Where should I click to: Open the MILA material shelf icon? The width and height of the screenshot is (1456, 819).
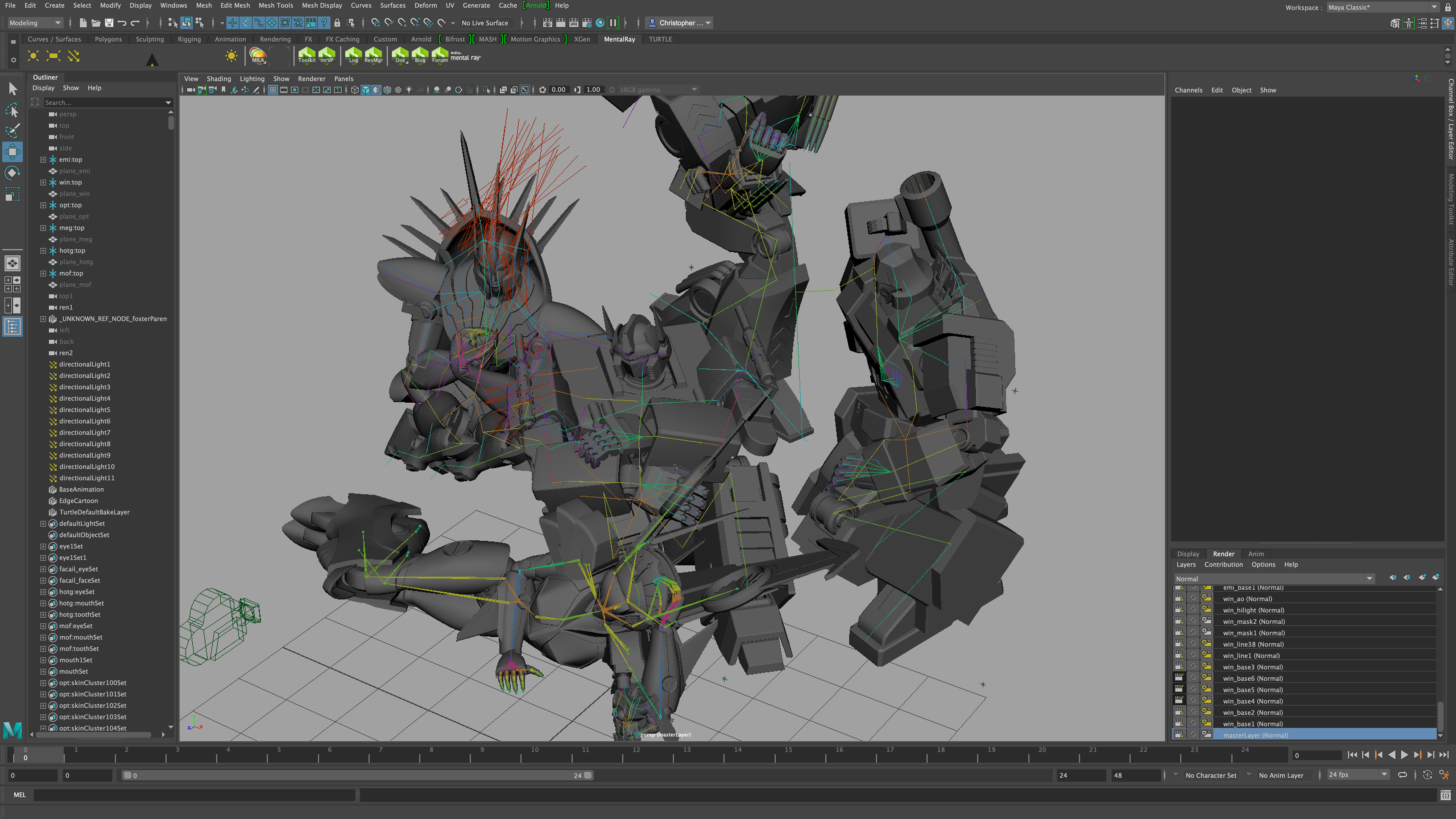tap(258, 56)
